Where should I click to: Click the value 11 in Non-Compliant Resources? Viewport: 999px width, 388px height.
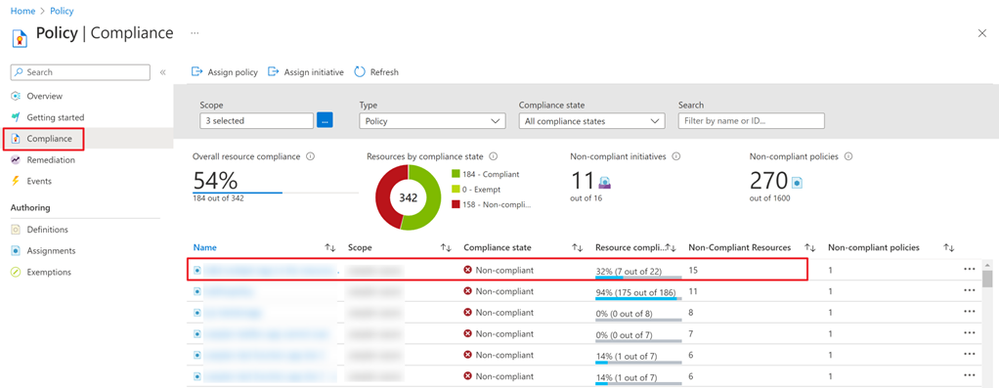click(694, 291)
